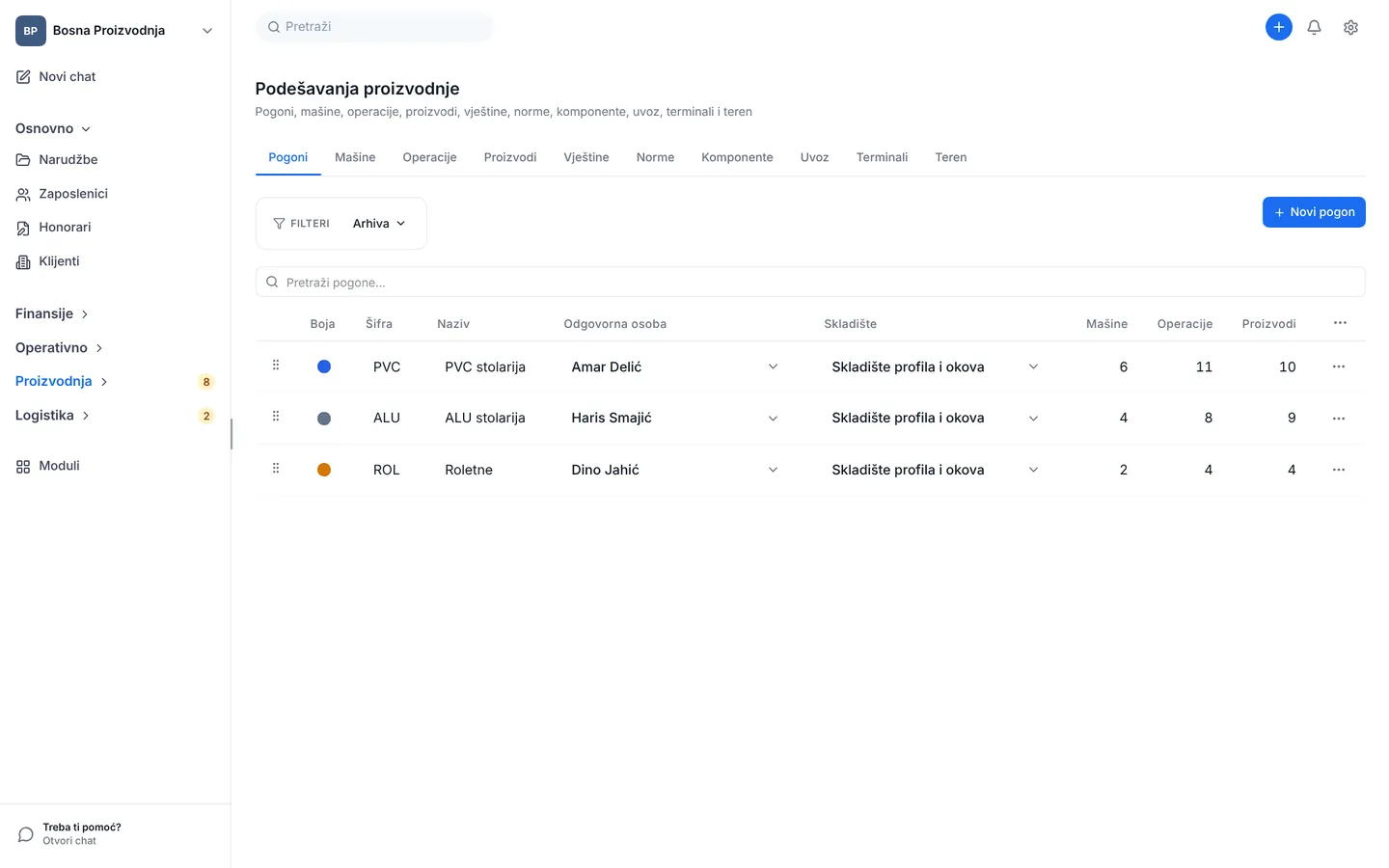Open Honorari in the sidebar
The height and width of the screenshot is (868, 1389).
point(53,228)
